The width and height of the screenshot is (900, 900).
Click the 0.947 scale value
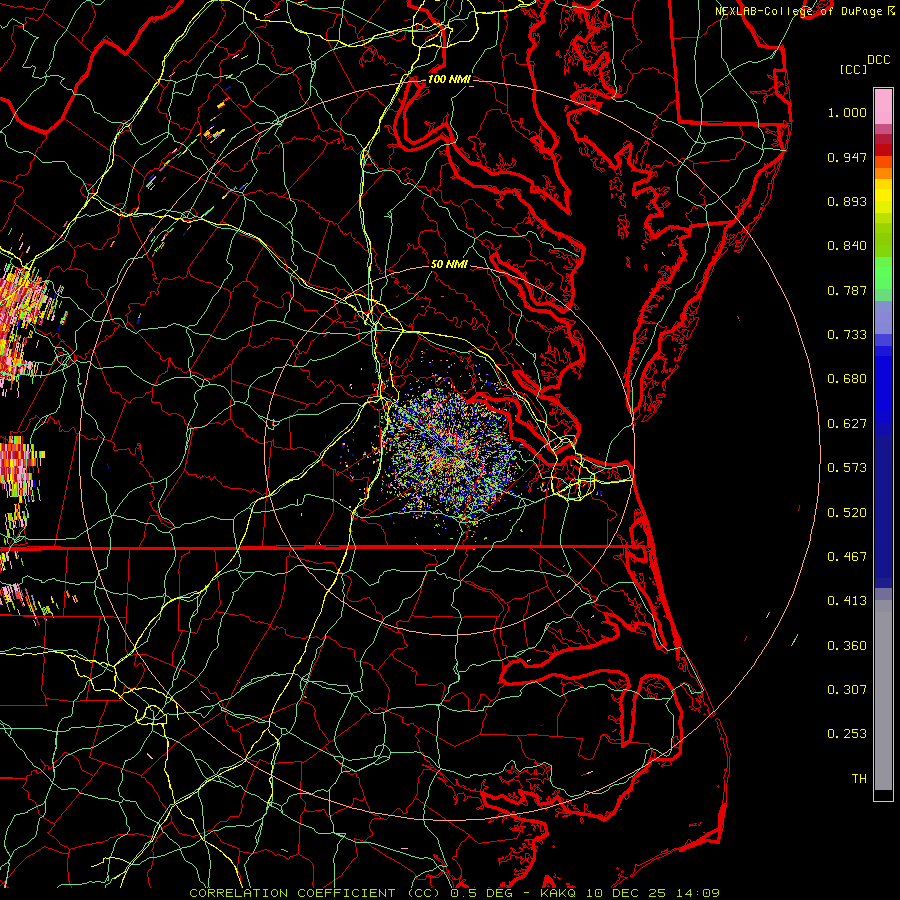(847, 157)
